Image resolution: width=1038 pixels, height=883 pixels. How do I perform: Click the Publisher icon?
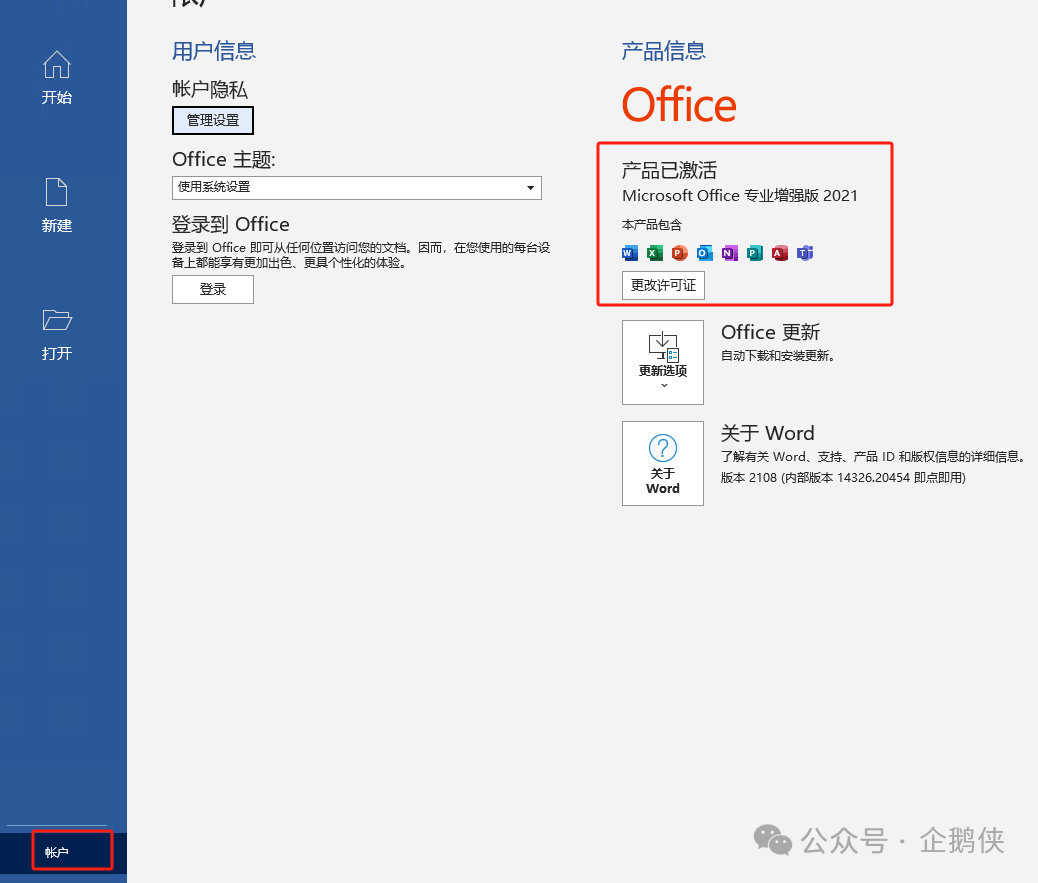click(x=754, y=253)
